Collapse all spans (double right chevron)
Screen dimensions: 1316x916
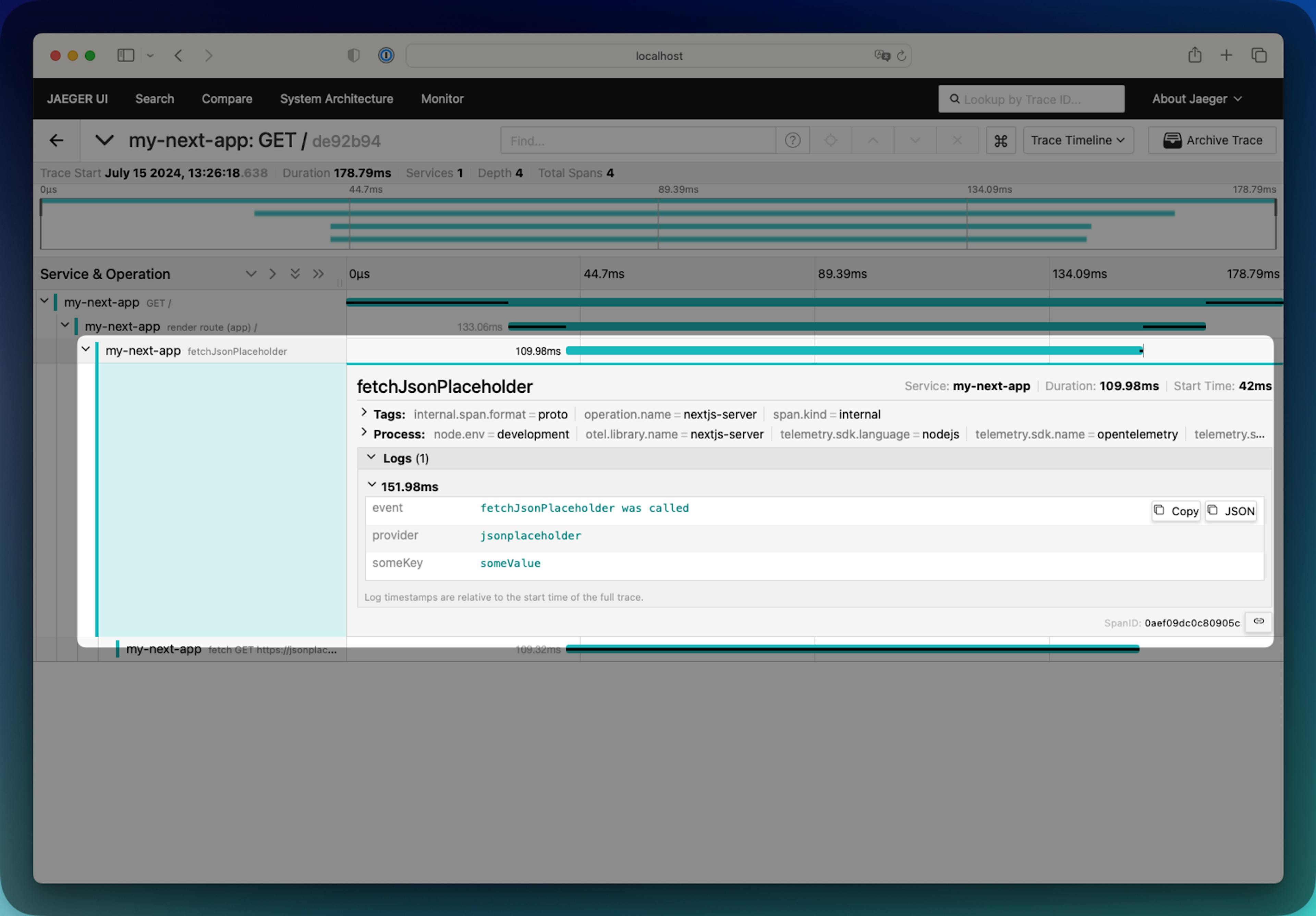click(318, 274)
